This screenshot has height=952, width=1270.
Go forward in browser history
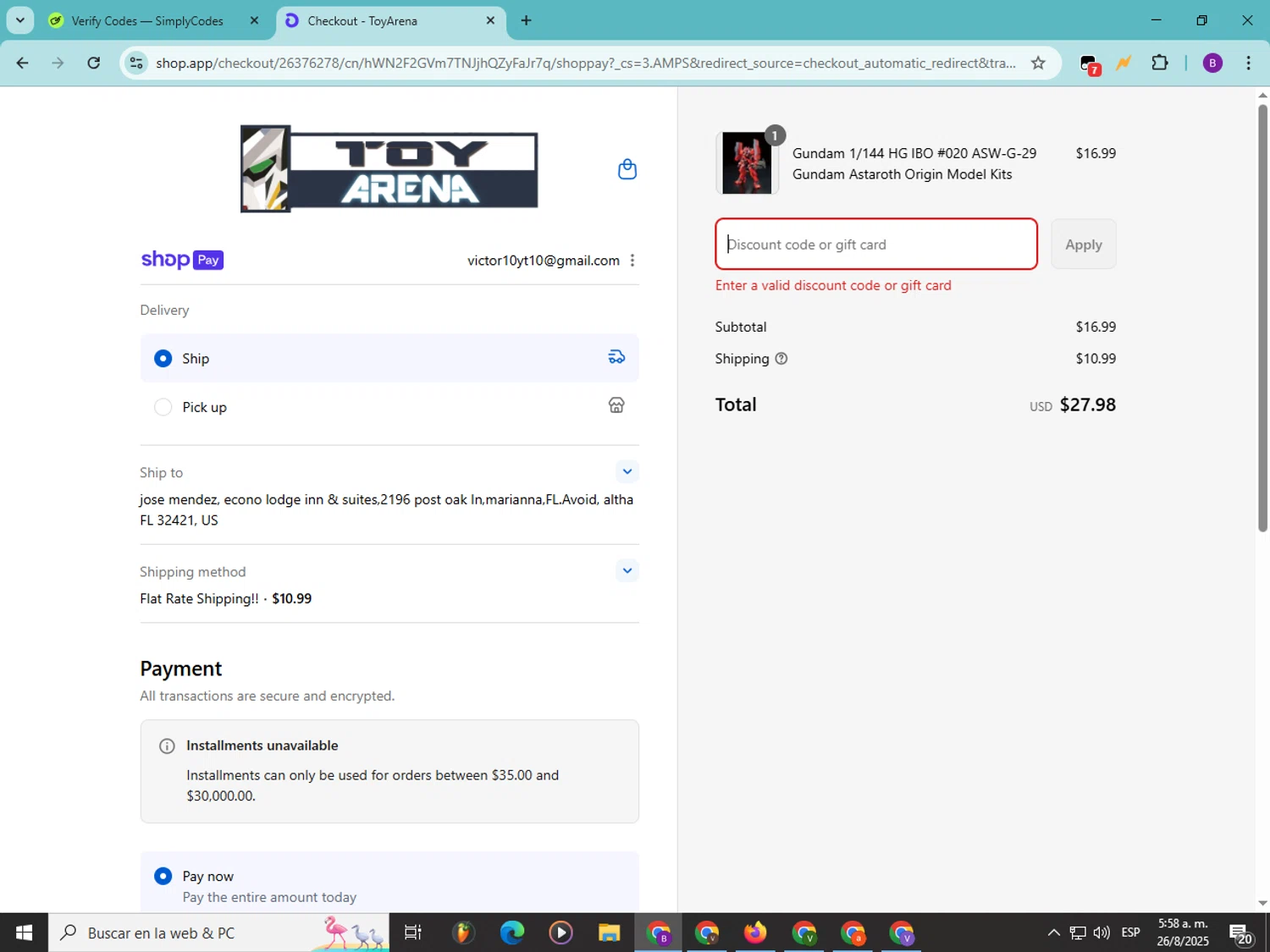(x=58, y=63)
